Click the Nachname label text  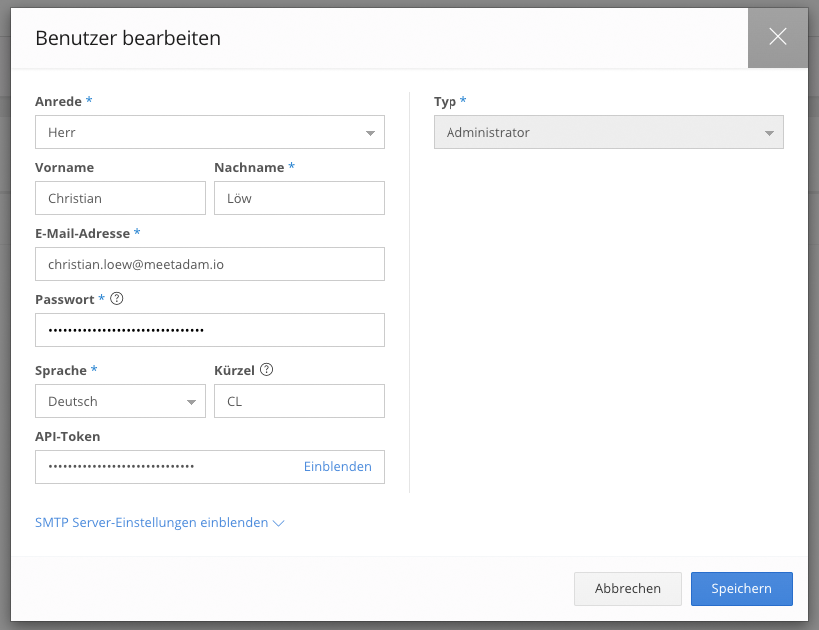249,168
